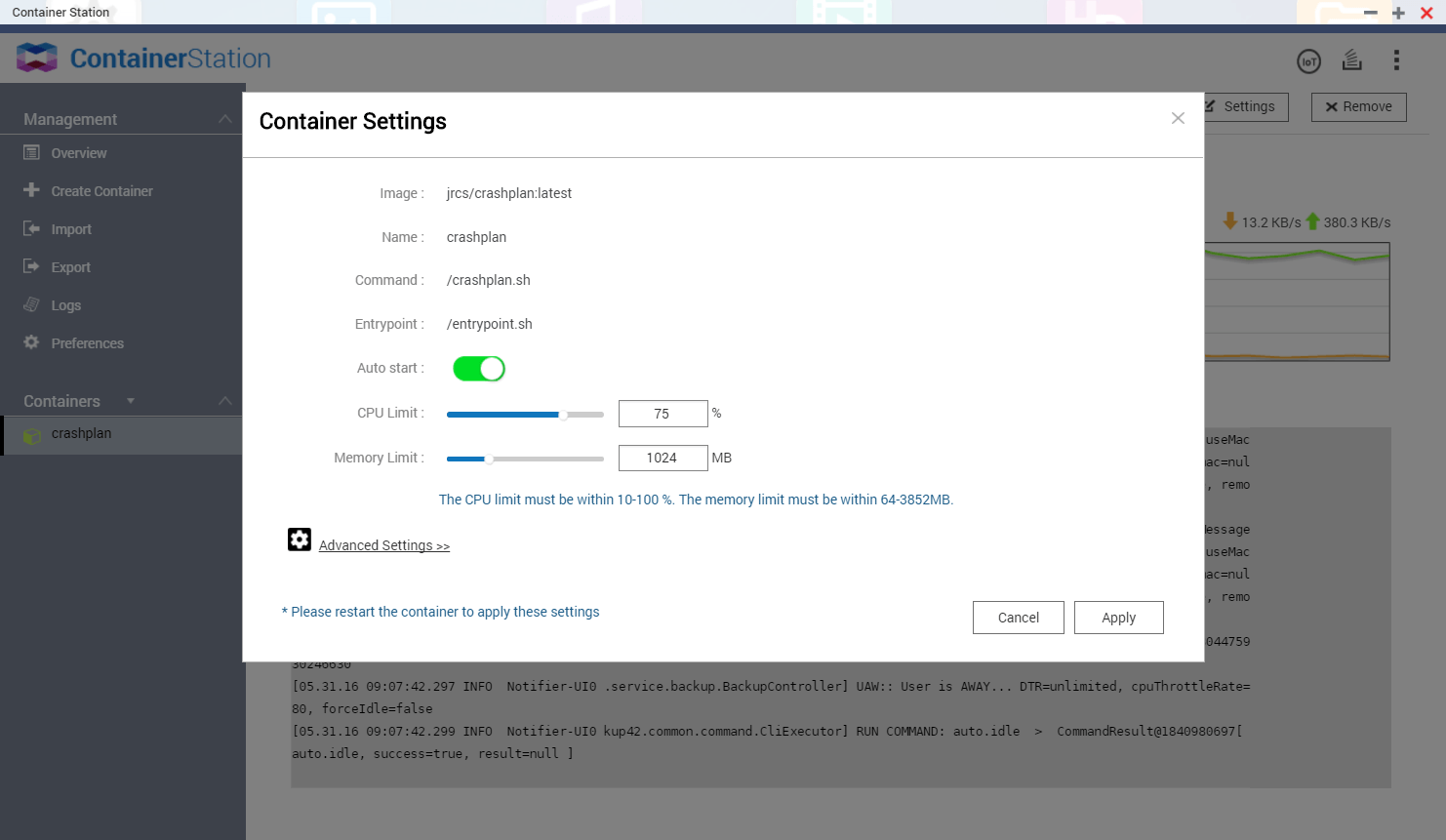Click the Settings button behind dialog

[x=1246, y=106]
